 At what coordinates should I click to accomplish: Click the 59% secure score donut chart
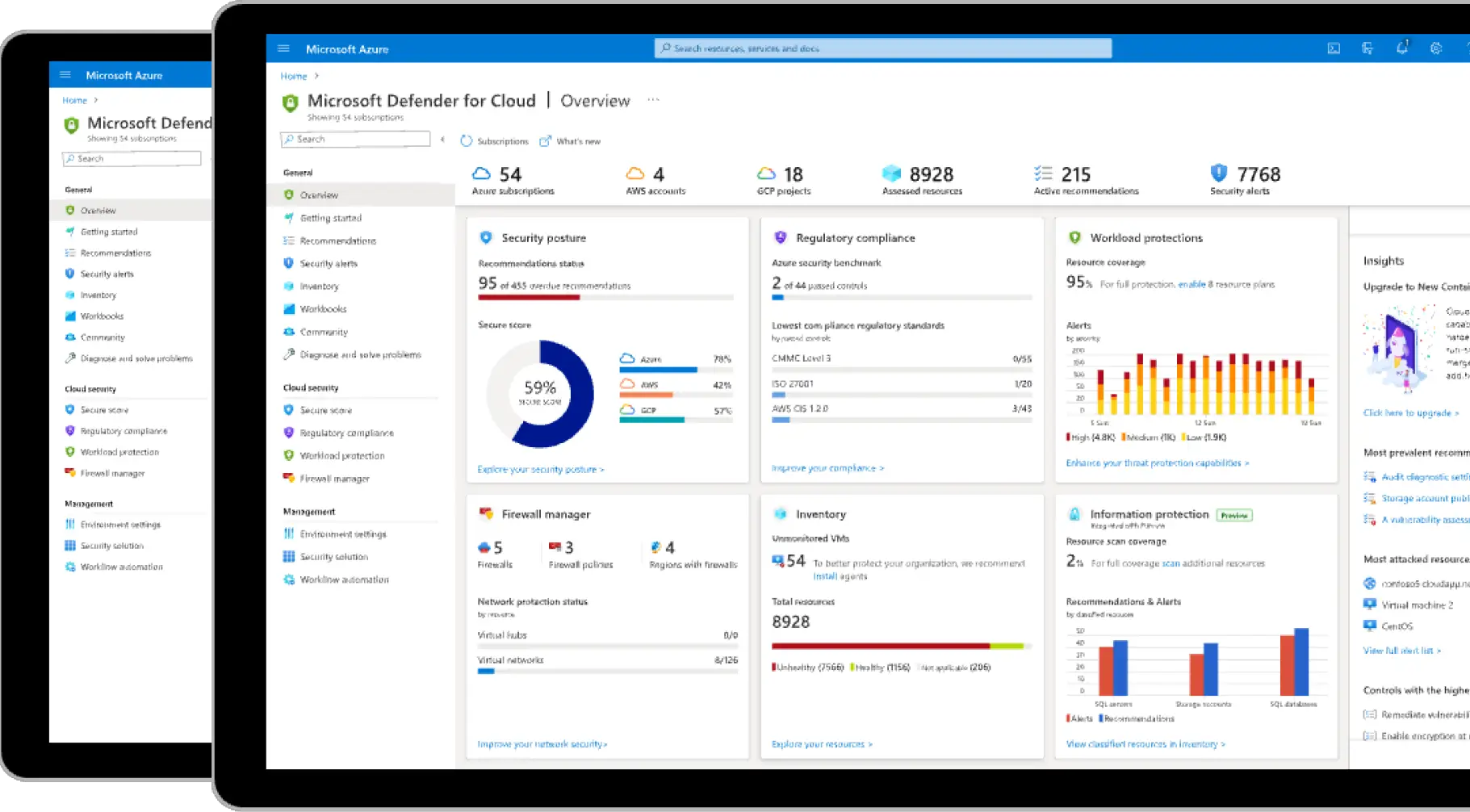tap(540, 394)
